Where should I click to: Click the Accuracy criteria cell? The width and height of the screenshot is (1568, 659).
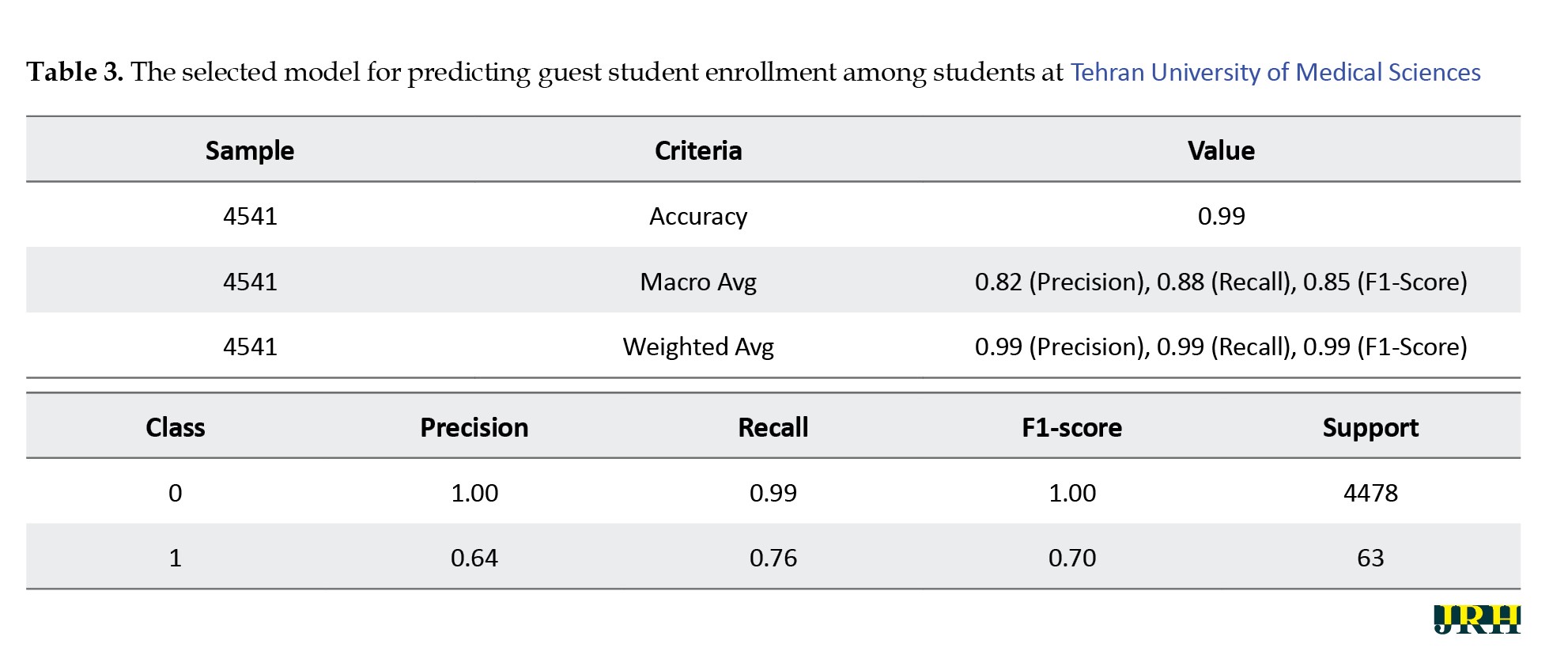[x=698, y=216]
